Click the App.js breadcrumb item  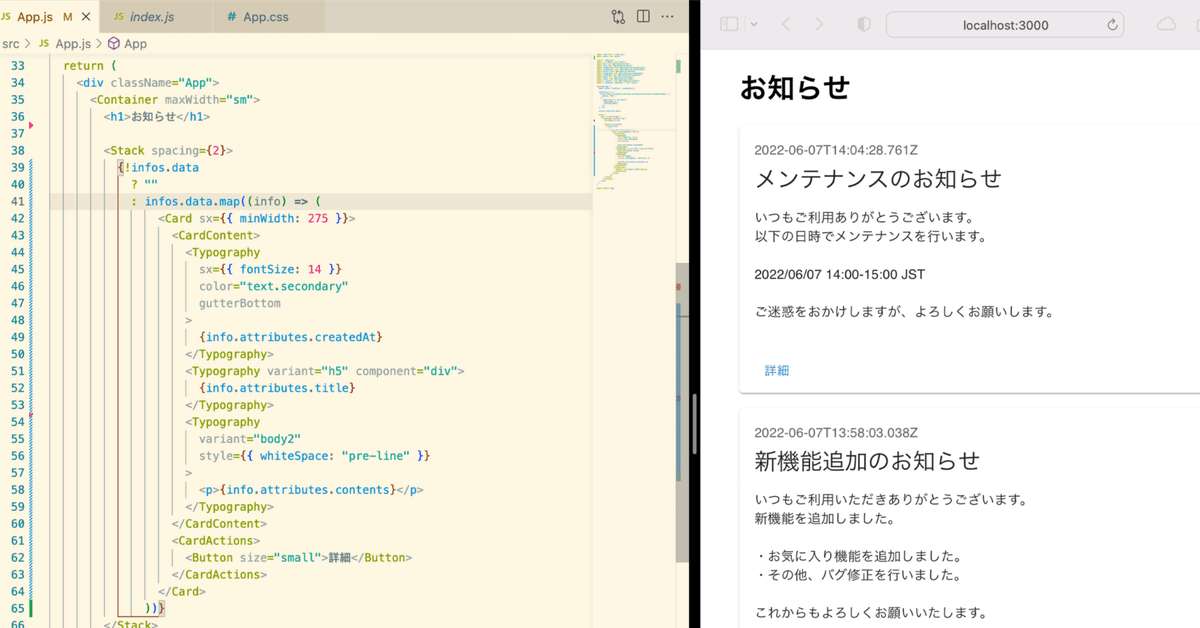click(66, 43)
